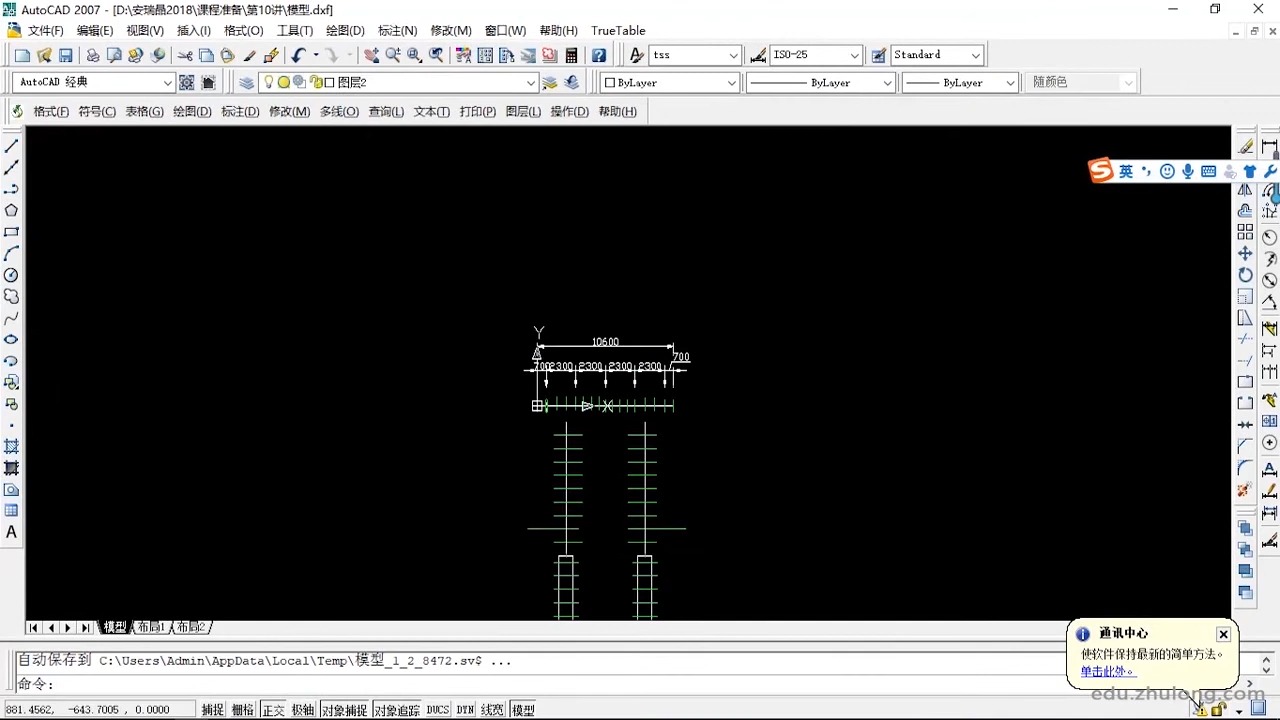This screenshot has height=720, width=1280.
Task: Toggle 极轴 polar tracking
Action: tap(303, 710)
